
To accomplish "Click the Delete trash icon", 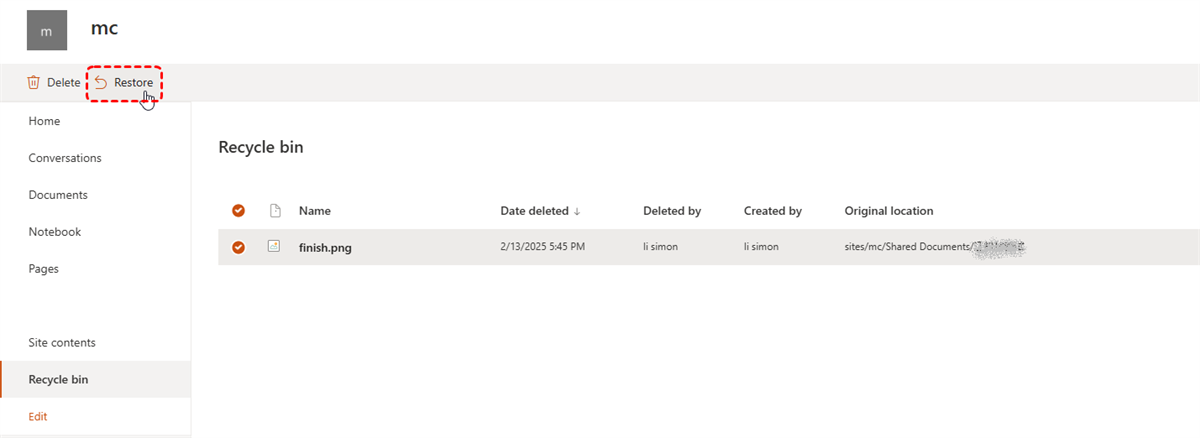I will [34, 83].
